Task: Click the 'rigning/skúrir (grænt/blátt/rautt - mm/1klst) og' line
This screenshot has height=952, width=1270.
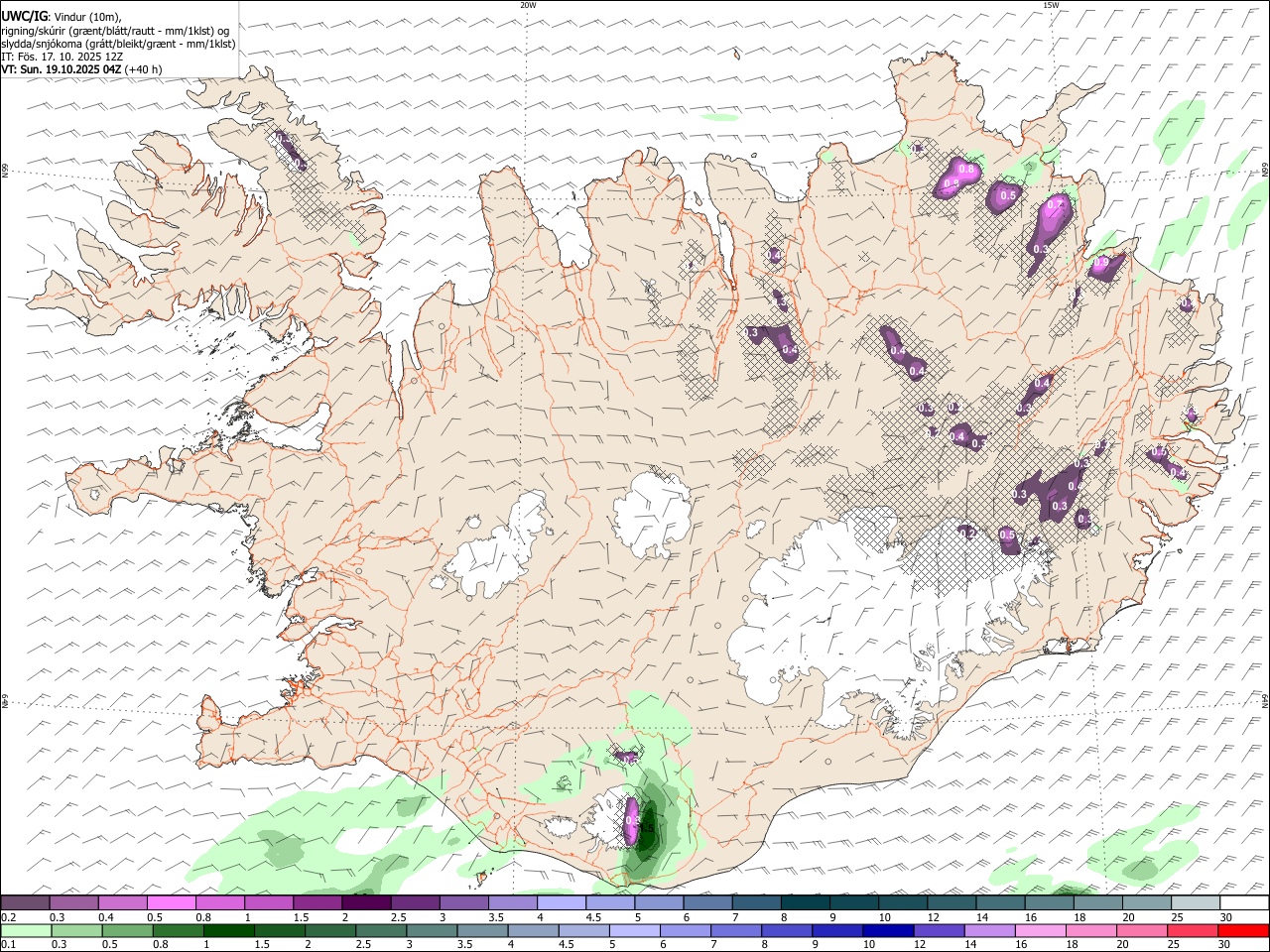Action: click(115, 31)
